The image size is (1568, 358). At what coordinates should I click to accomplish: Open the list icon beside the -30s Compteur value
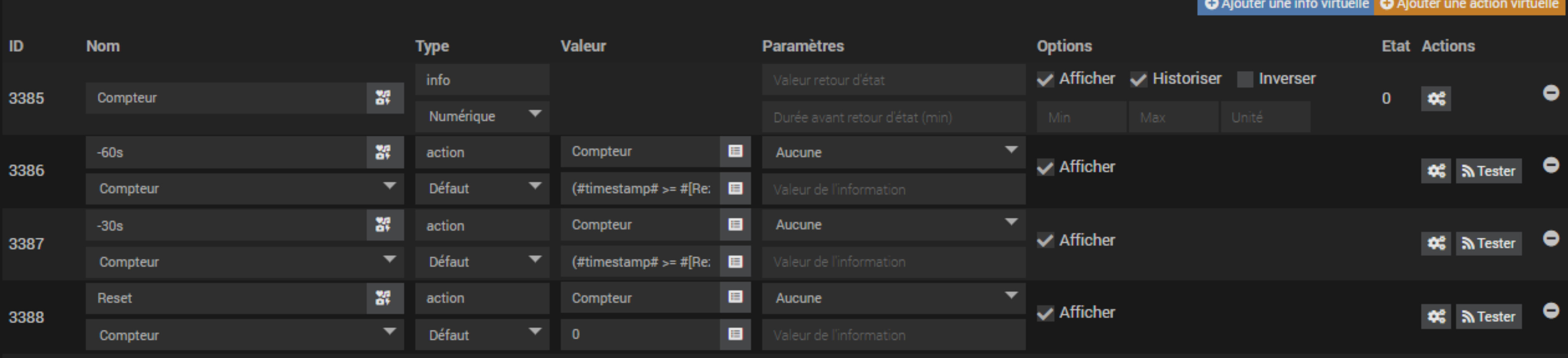(x=735, y=225)
